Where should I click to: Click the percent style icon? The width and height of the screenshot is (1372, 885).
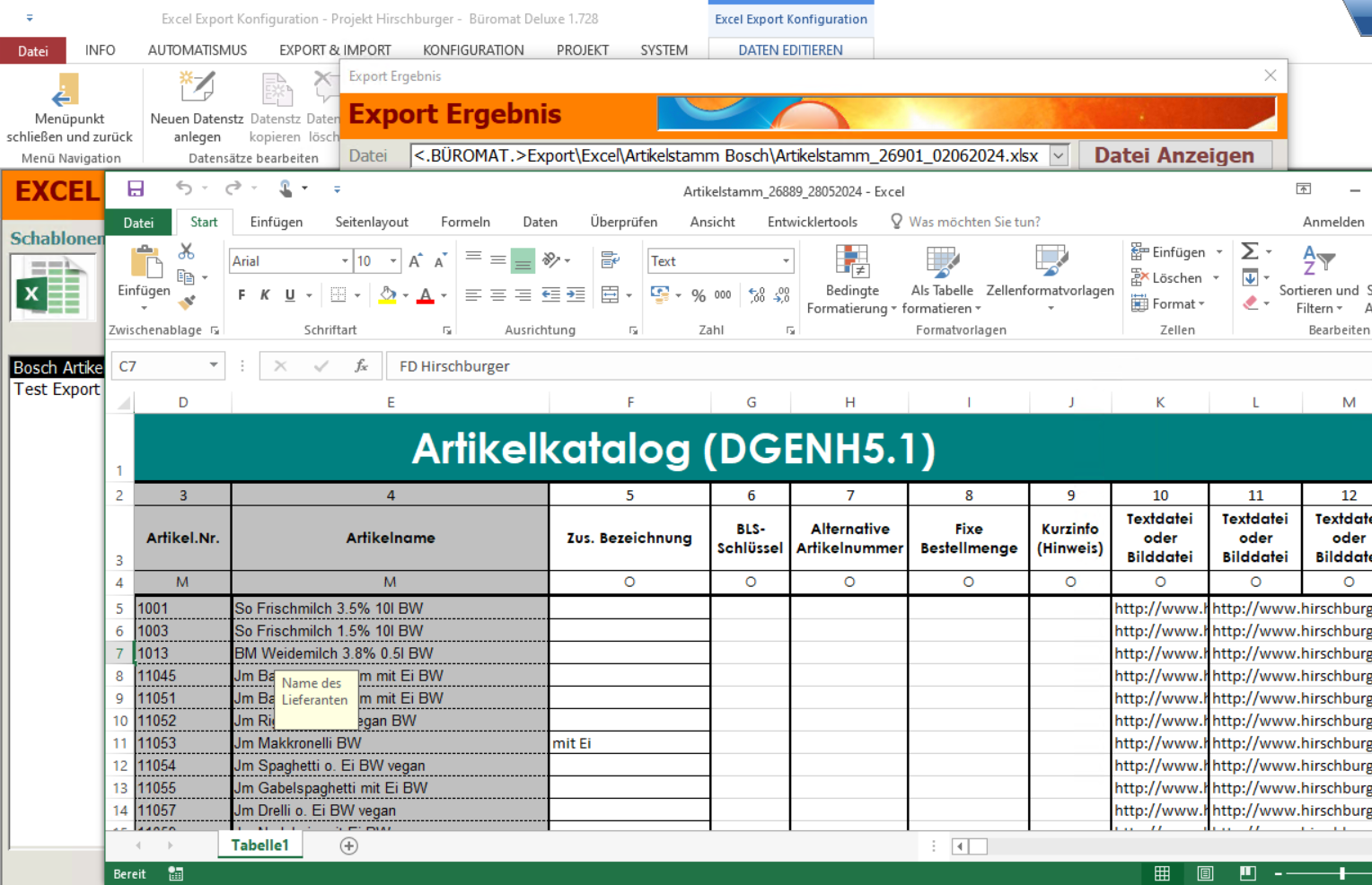click(699, 295)
